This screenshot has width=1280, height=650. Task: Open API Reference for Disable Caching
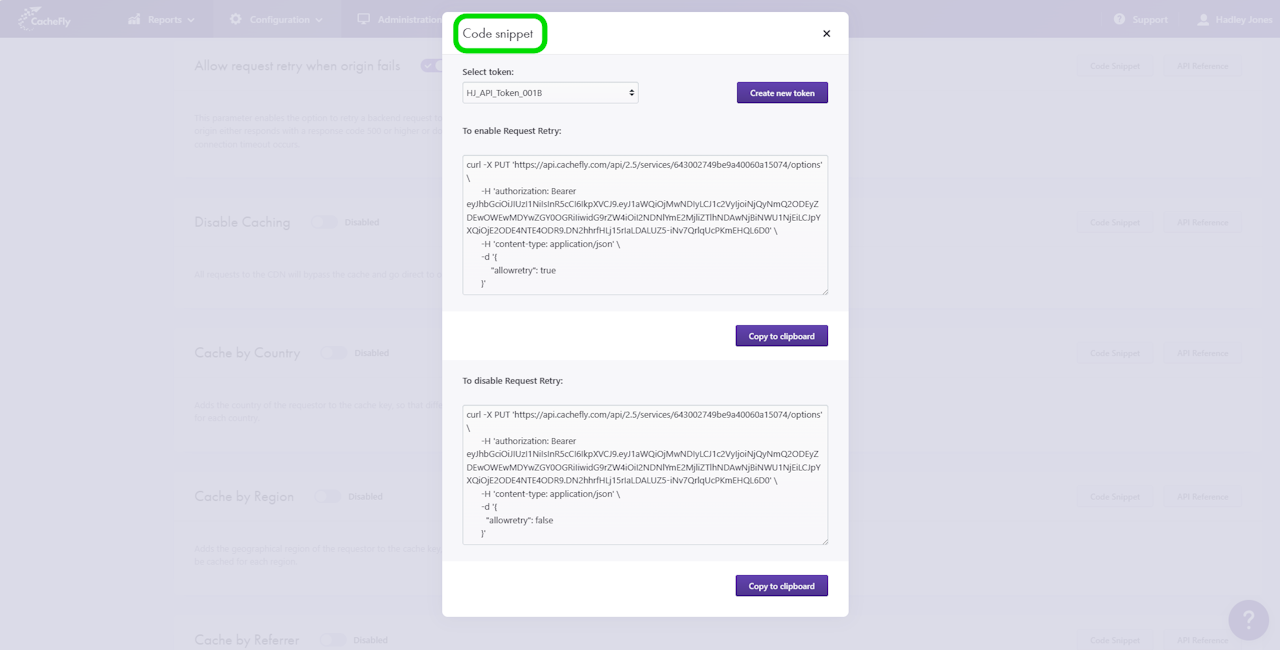pyautogui.click(x=1202, y=223)
